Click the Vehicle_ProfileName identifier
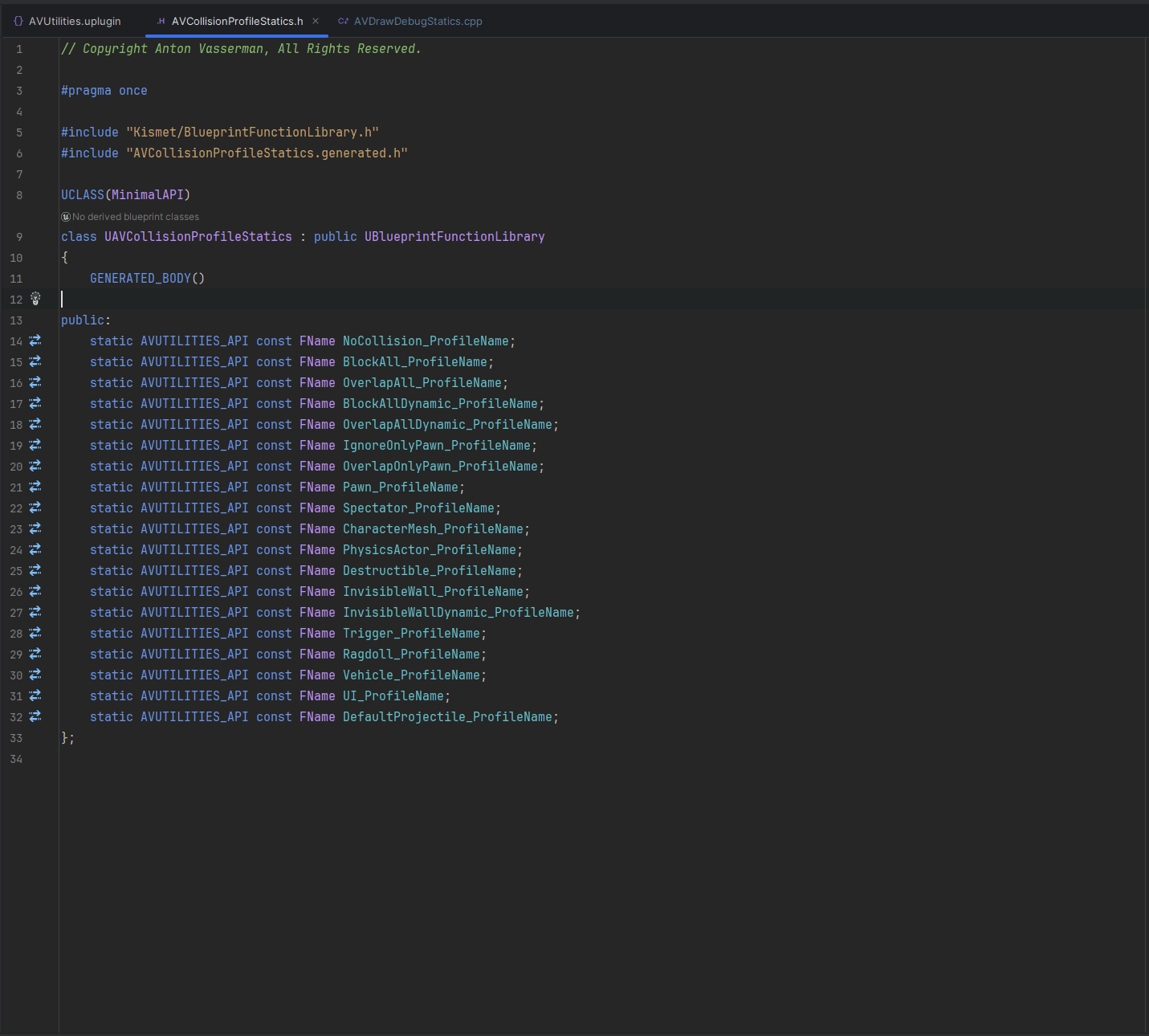This screenshot has height=1036, width=1149. pos(411,675)
